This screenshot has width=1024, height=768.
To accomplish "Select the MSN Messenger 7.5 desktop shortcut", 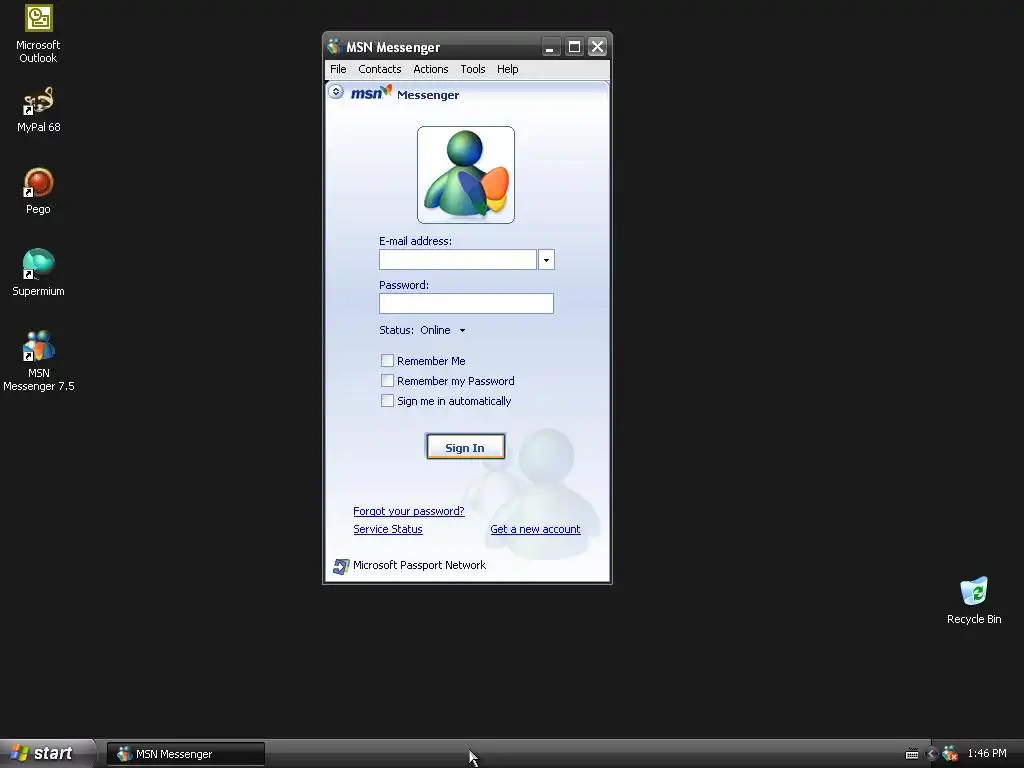I will pyautogui.click(x=39, y=361).
